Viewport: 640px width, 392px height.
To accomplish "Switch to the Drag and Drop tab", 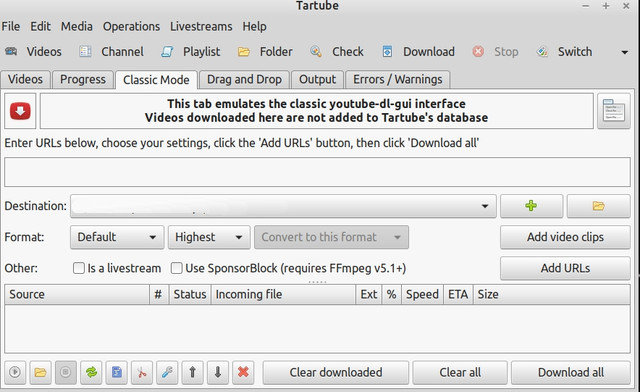I will (x=244, y=79).
